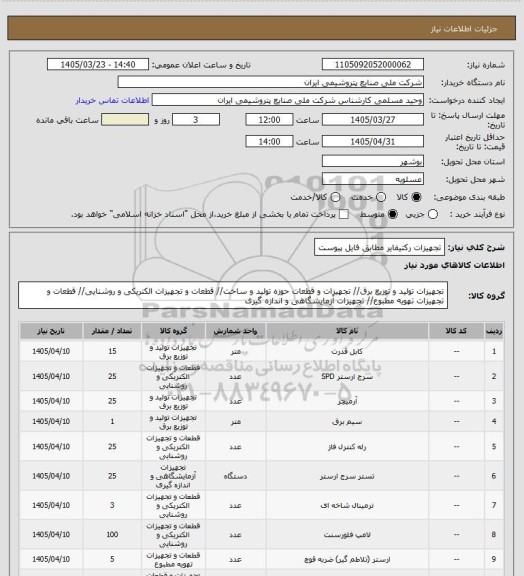524x576 pixels.
Task: Select the ارستر (تلاطم گیر) ضربه قوچ item
Action: tap(347, 559)
